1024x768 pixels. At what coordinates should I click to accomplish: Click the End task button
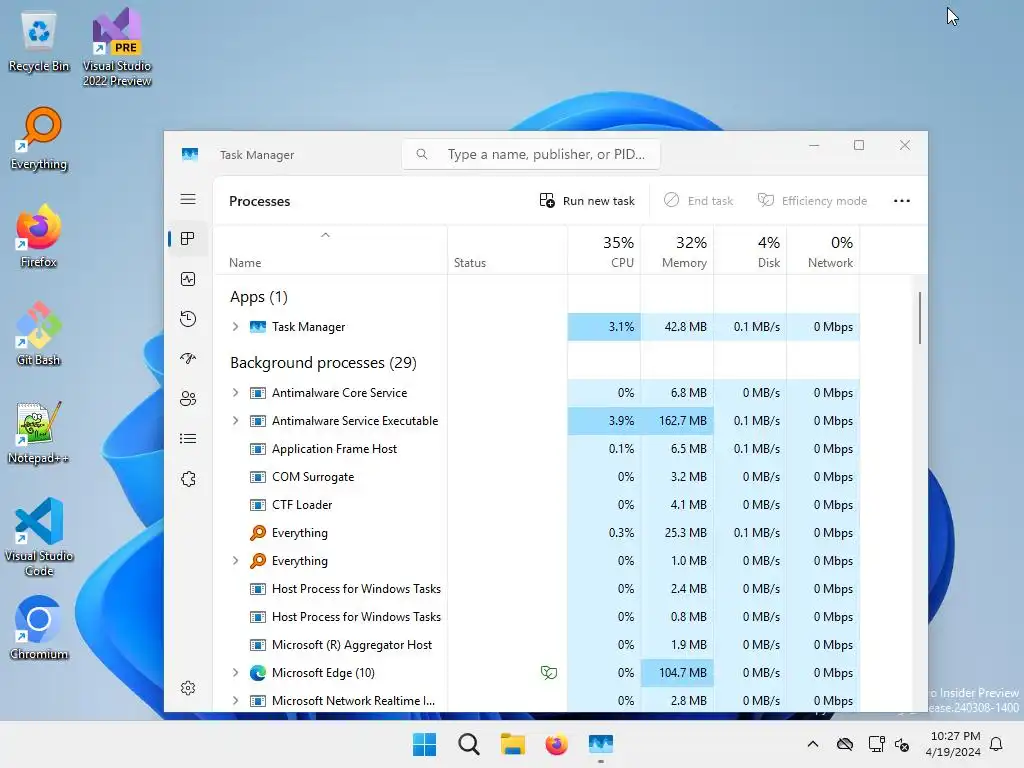click(x=699, y=201)
